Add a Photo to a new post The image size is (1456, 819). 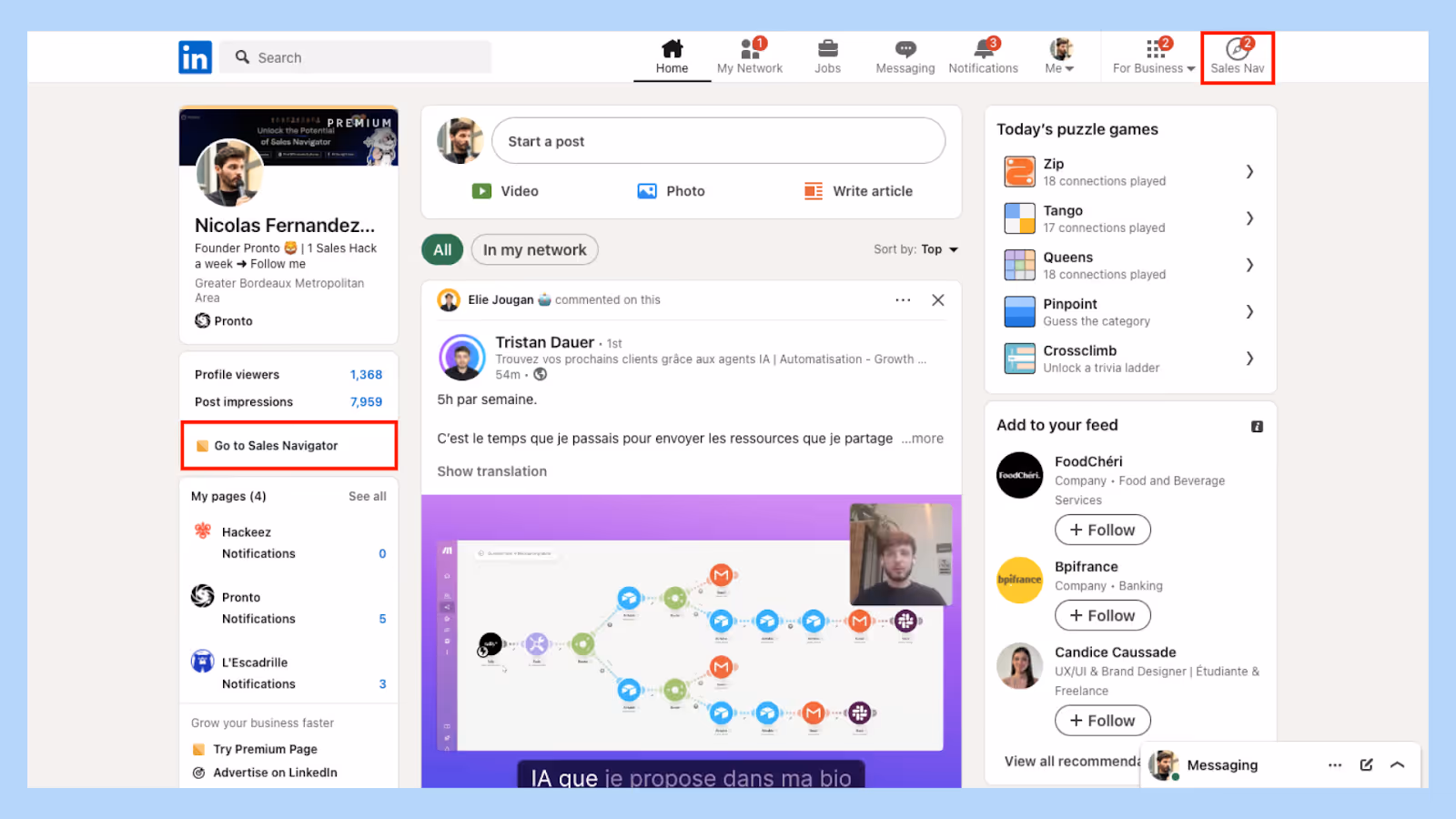[672, 191]
